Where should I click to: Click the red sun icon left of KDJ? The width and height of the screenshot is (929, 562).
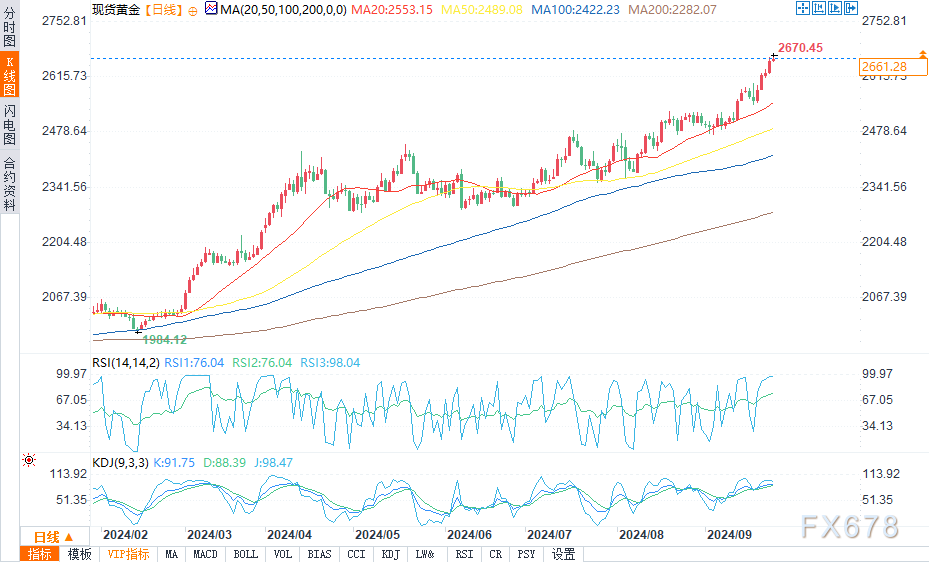[29, 460]
